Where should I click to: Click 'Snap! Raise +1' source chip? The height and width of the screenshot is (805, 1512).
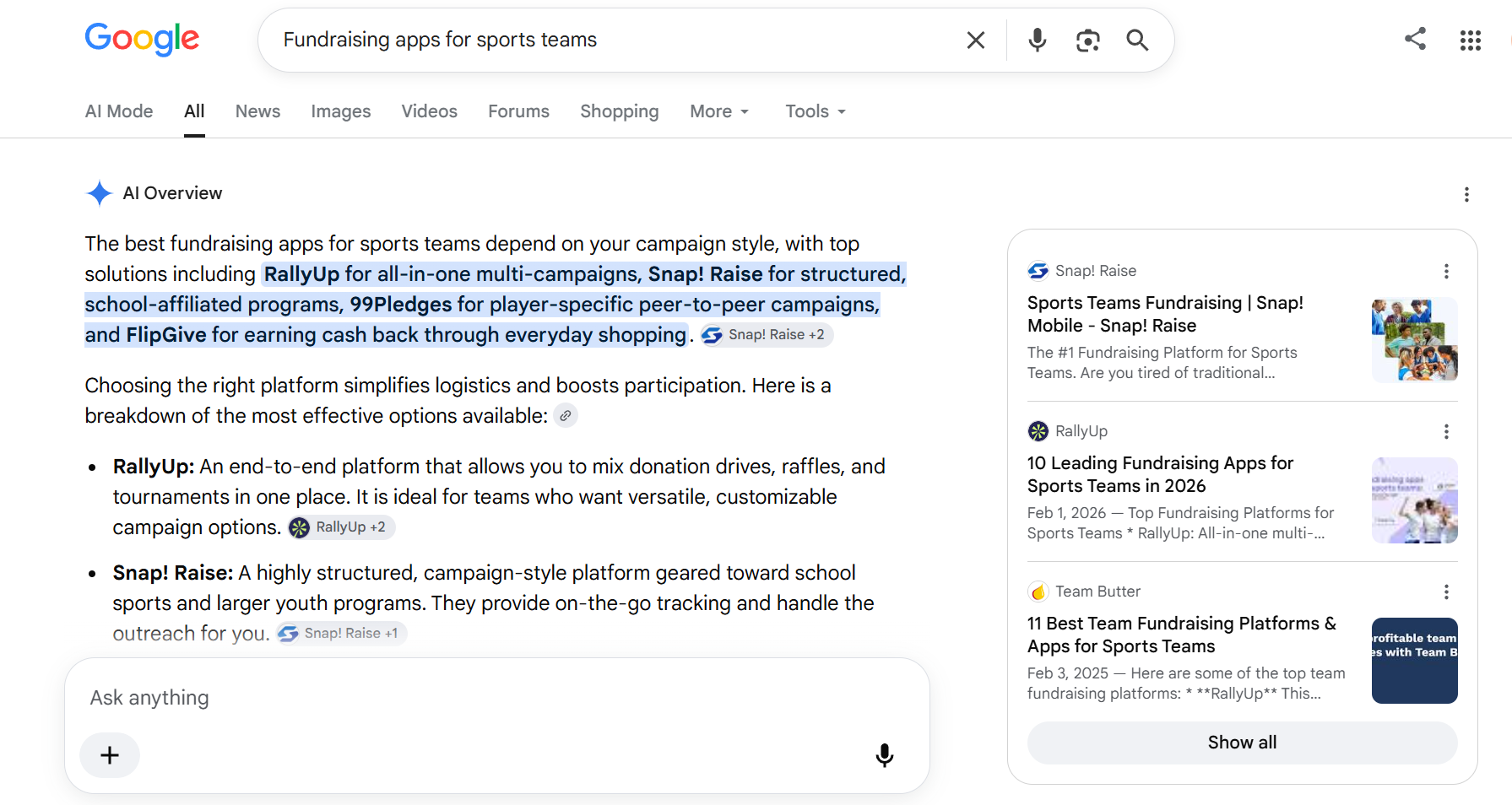pos(341,634)
